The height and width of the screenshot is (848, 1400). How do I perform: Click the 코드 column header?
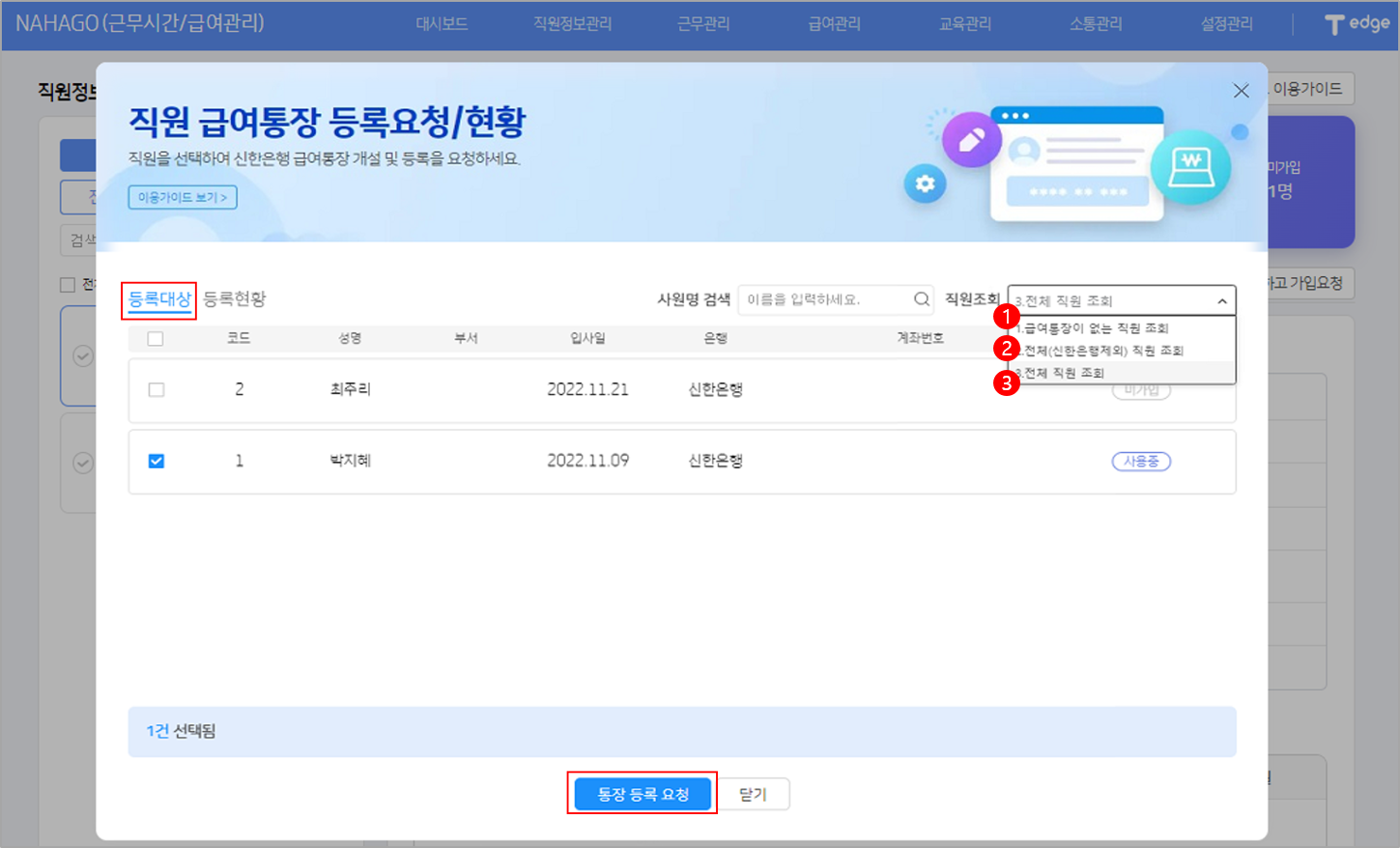tap(239, 338)
